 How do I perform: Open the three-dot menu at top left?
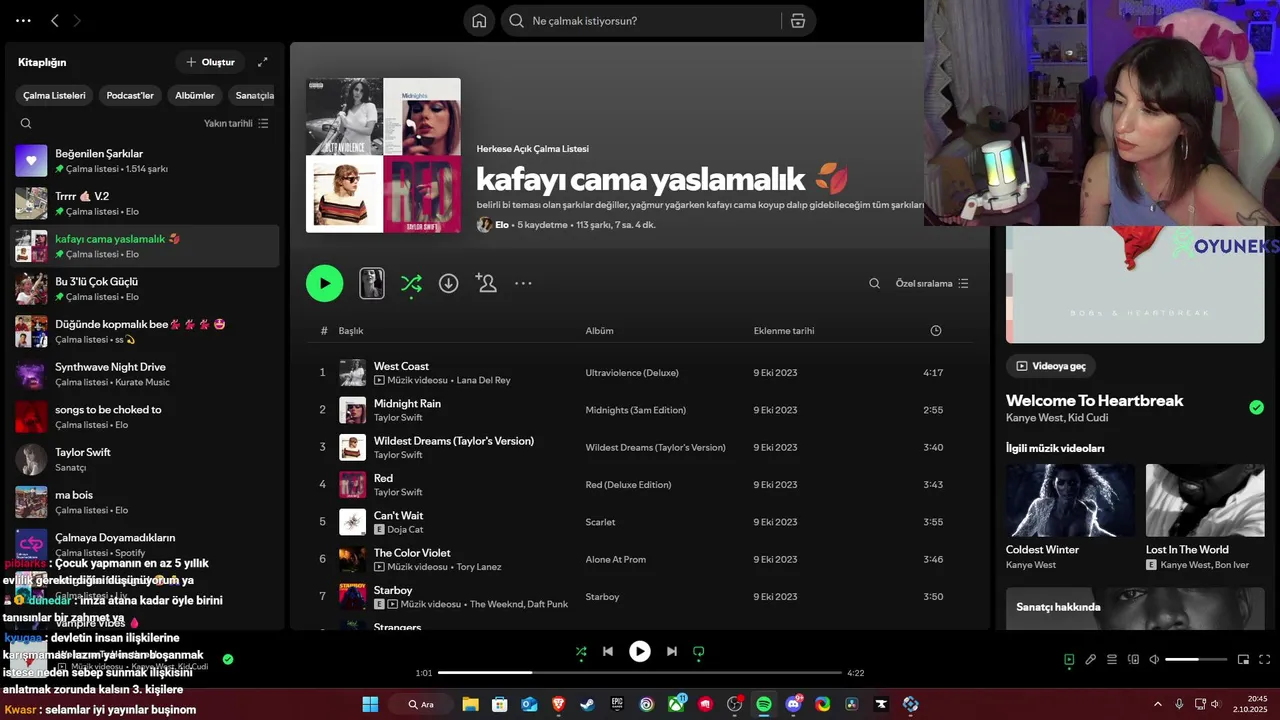[x=23, y=20]
